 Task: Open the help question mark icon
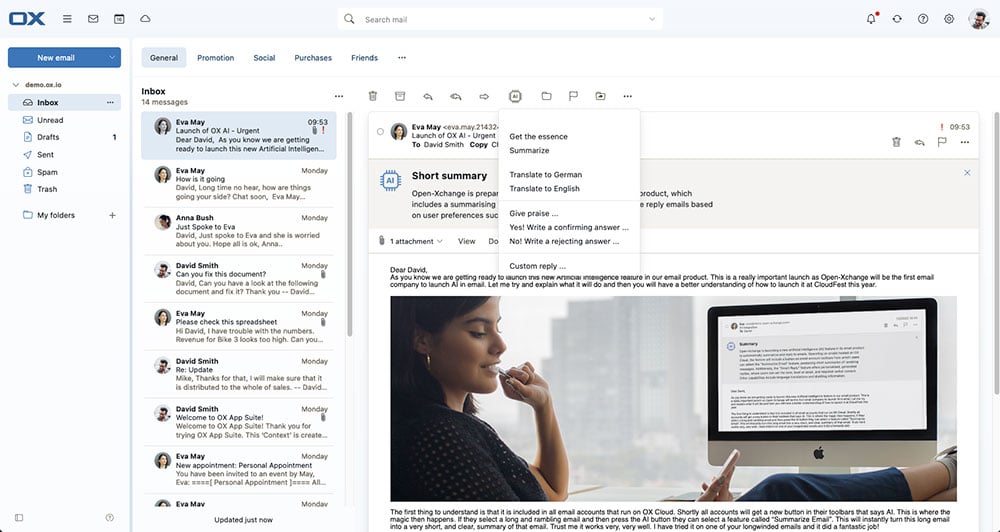pos(923,19)
